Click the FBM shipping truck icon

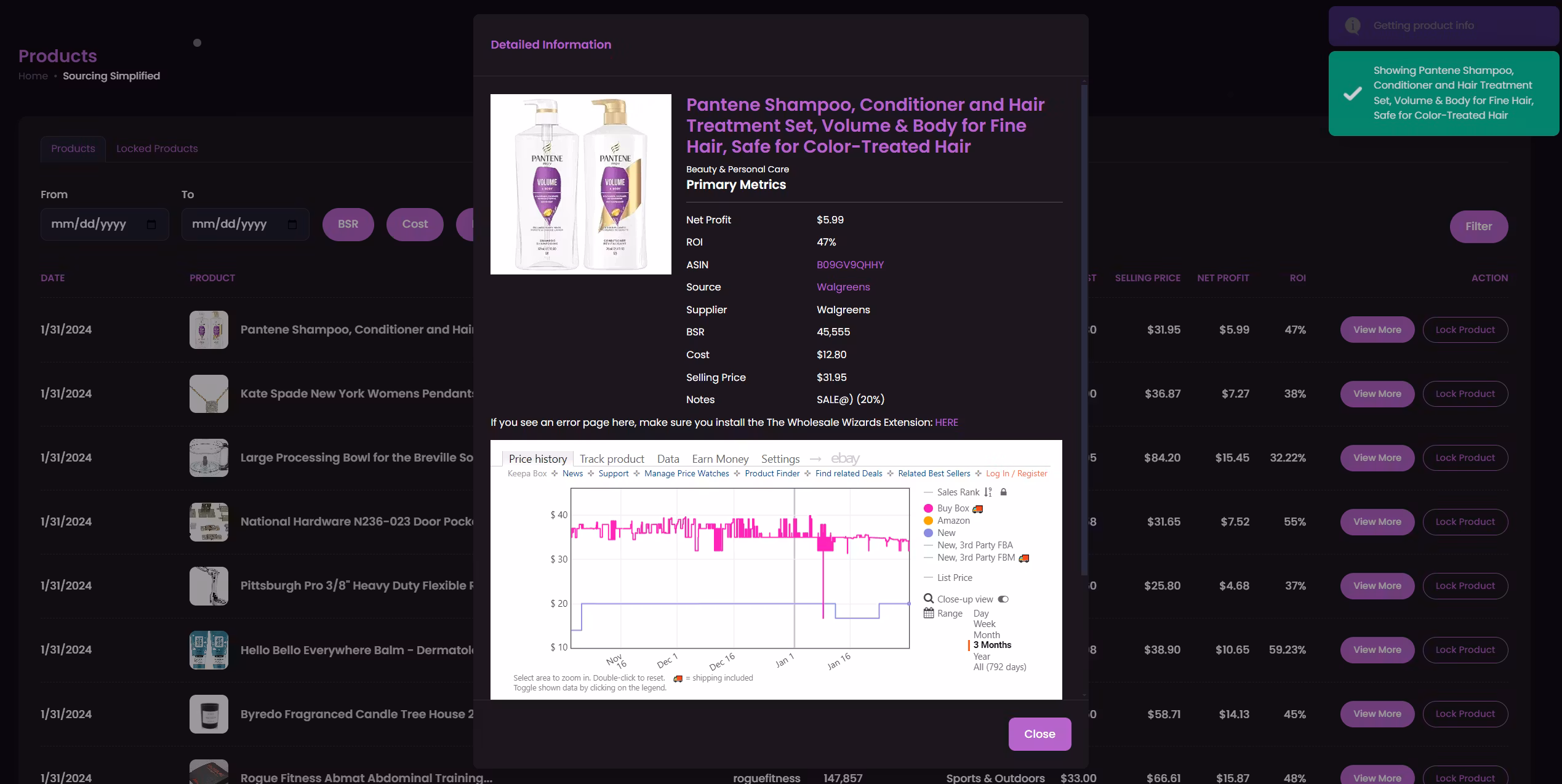(1023, 558)
